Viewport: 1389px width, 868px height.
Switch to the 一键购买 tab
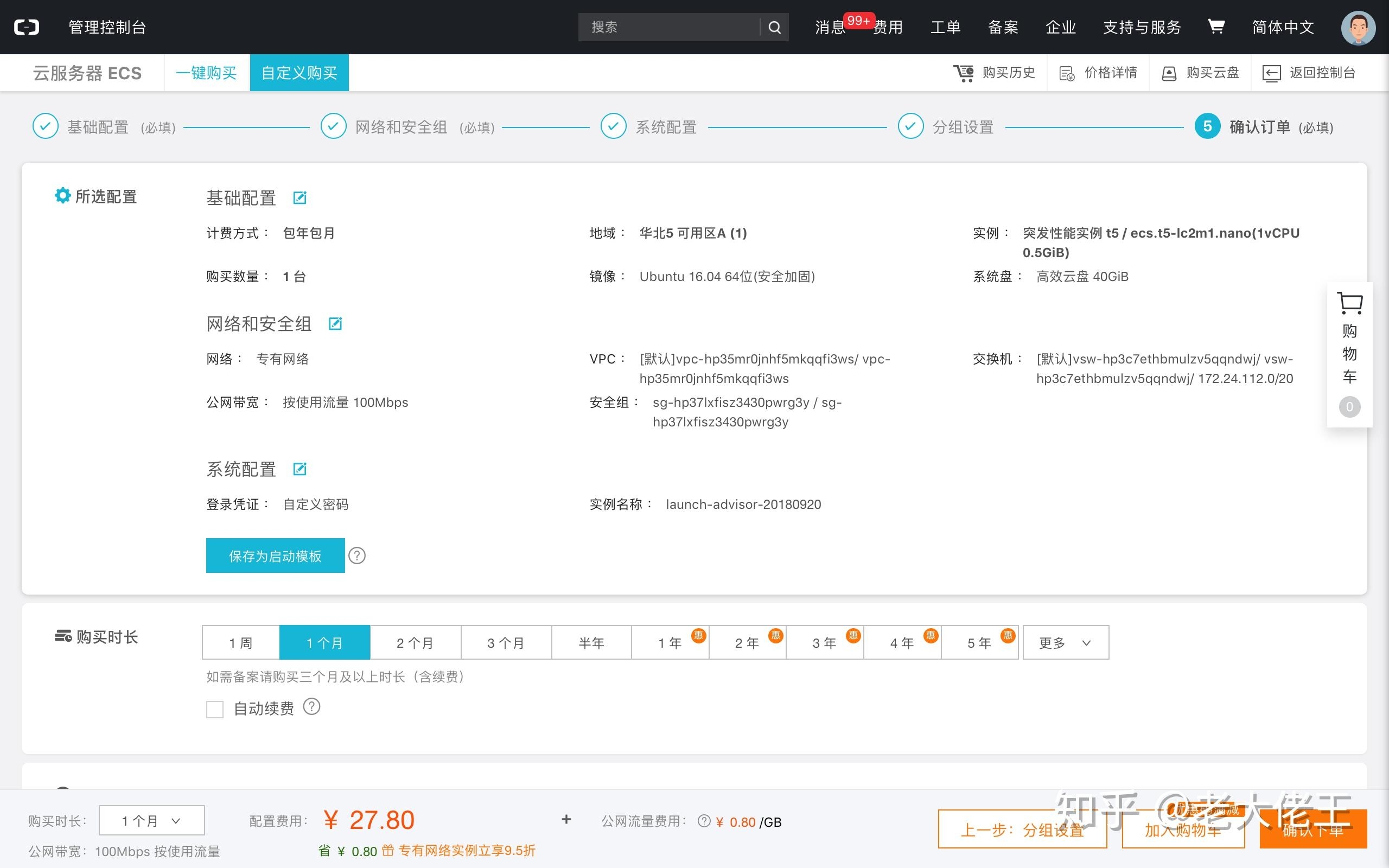[x=206, y=72]
